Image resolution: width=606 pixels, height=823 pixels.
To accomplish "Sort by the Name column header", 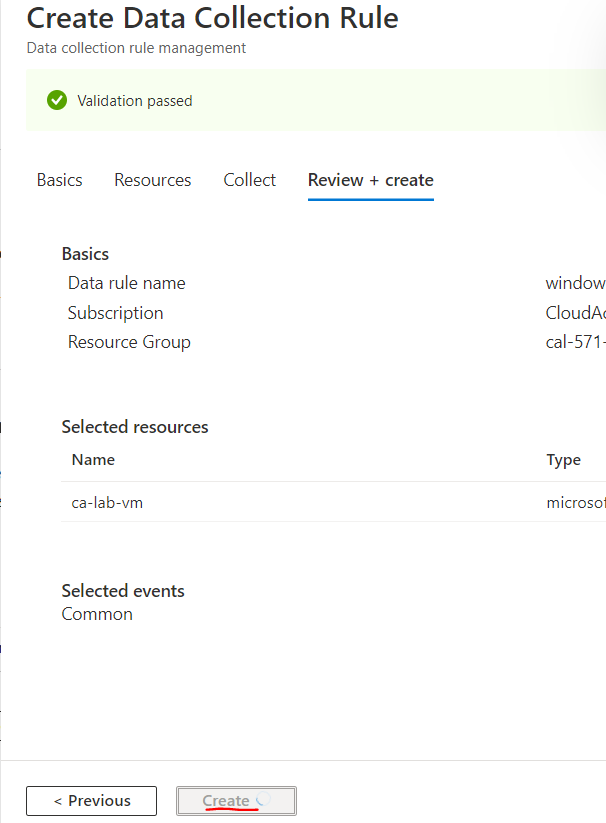I will pos(93,460).
